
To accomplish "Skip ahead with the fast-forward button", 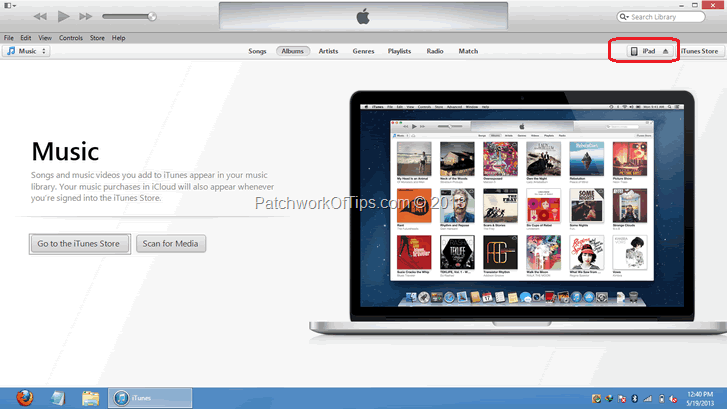I will pyautogui.click(x=85, y=17).
